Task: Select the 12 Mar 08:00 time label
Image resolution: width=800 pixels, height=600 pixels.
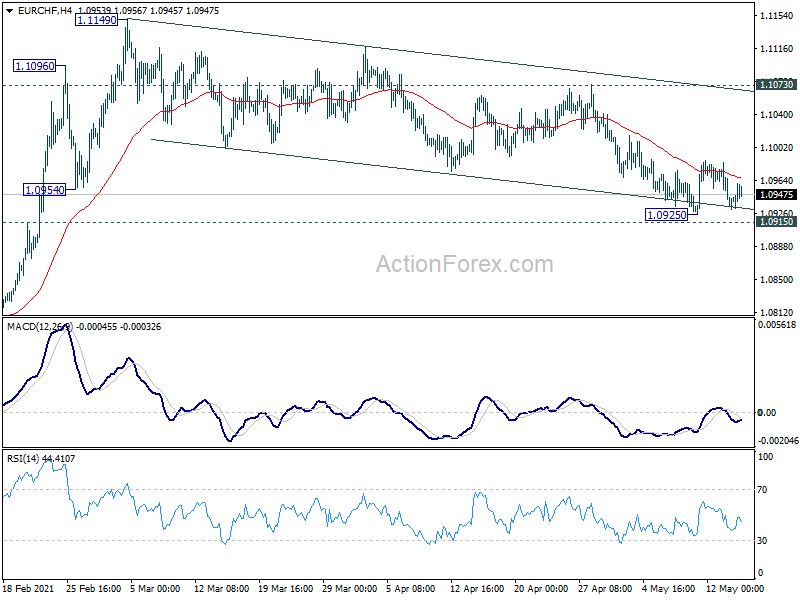Action: tap(221, 589)
